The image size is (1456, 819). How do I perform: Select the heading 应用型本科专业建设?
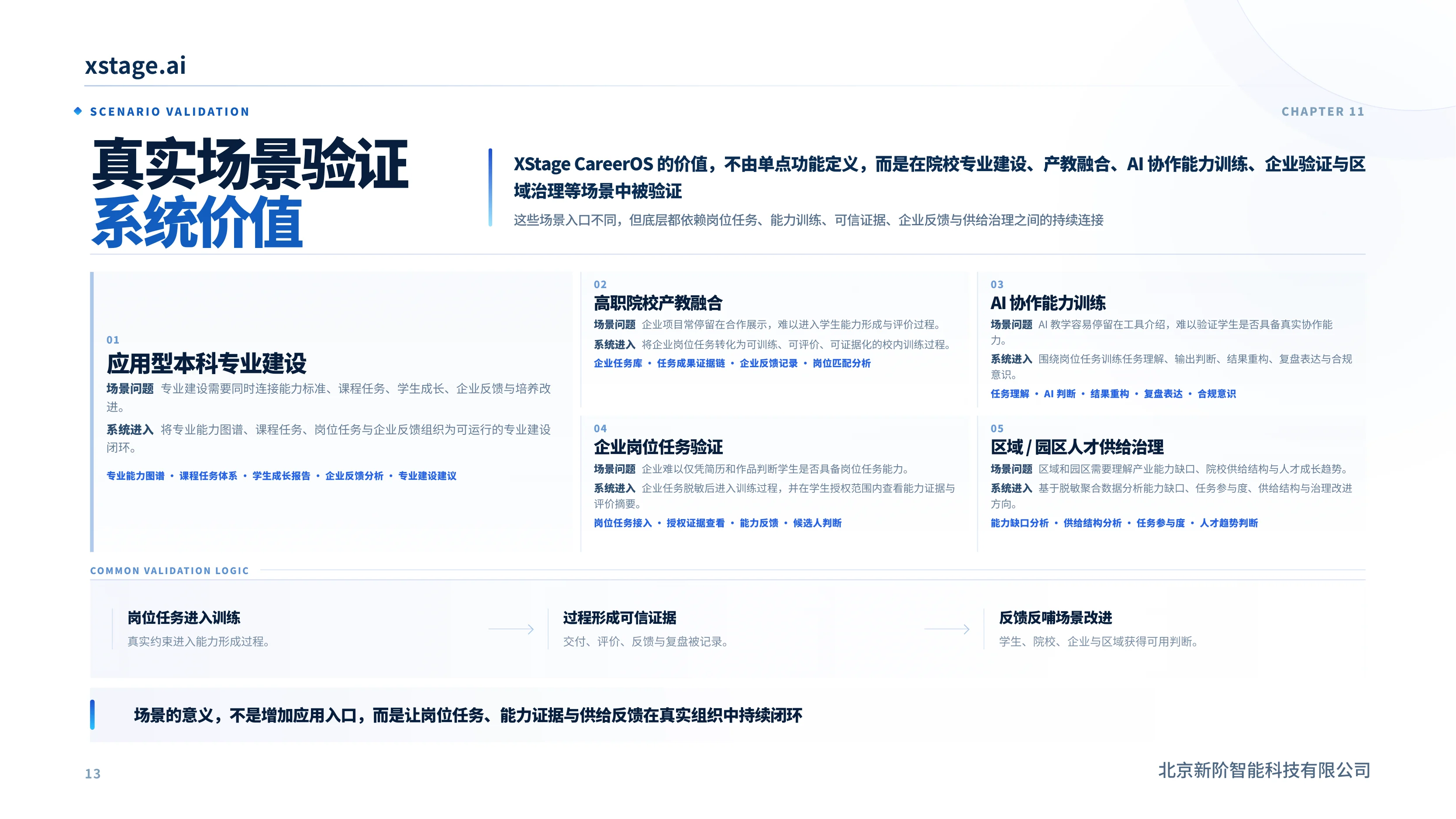coord(206,363)
